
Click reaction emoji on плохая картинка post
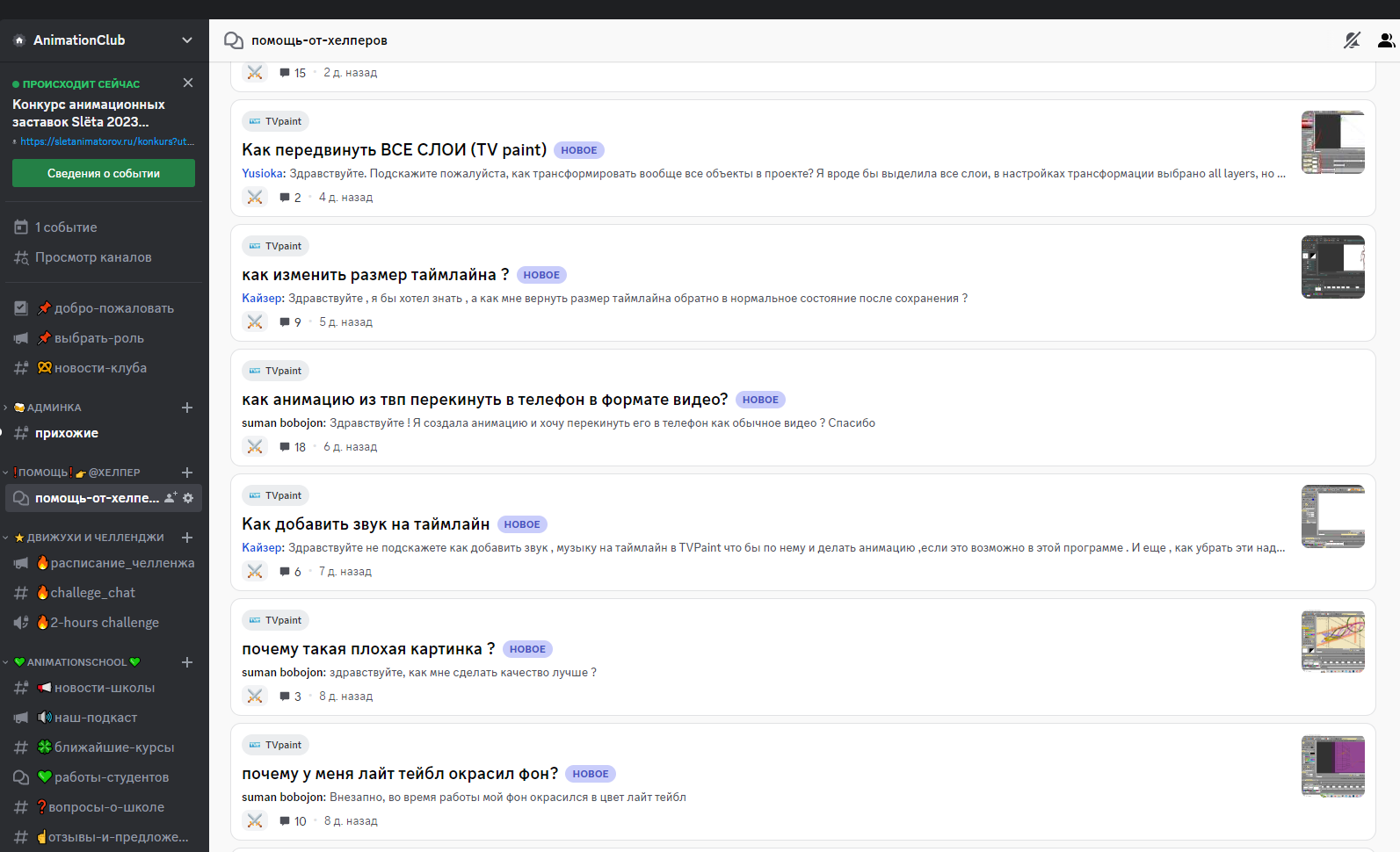point(255,697)
